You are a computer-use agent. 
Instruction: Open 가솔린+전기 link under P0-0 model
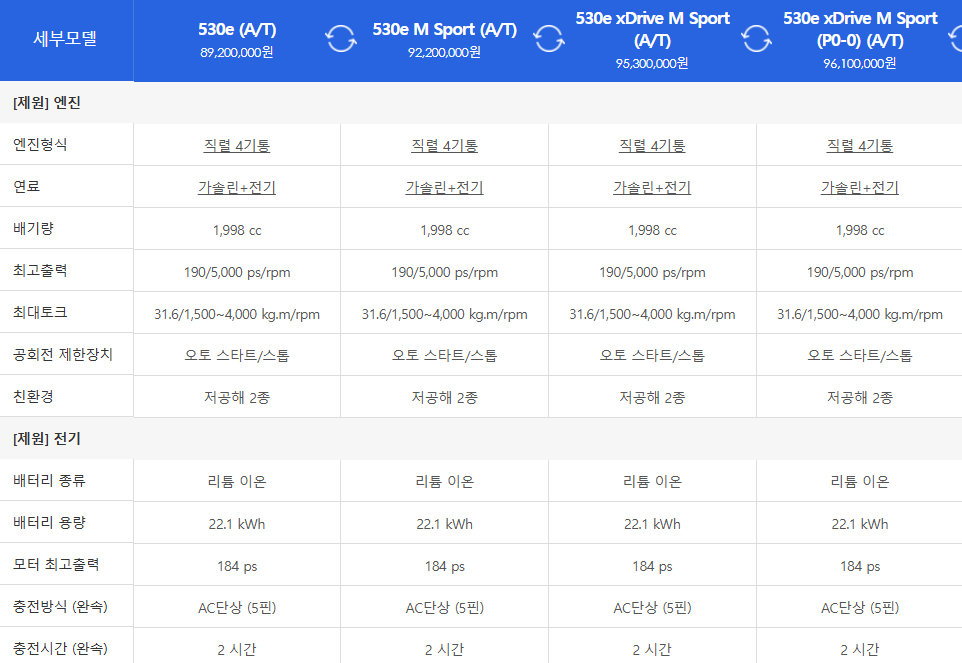click(860, 188)
